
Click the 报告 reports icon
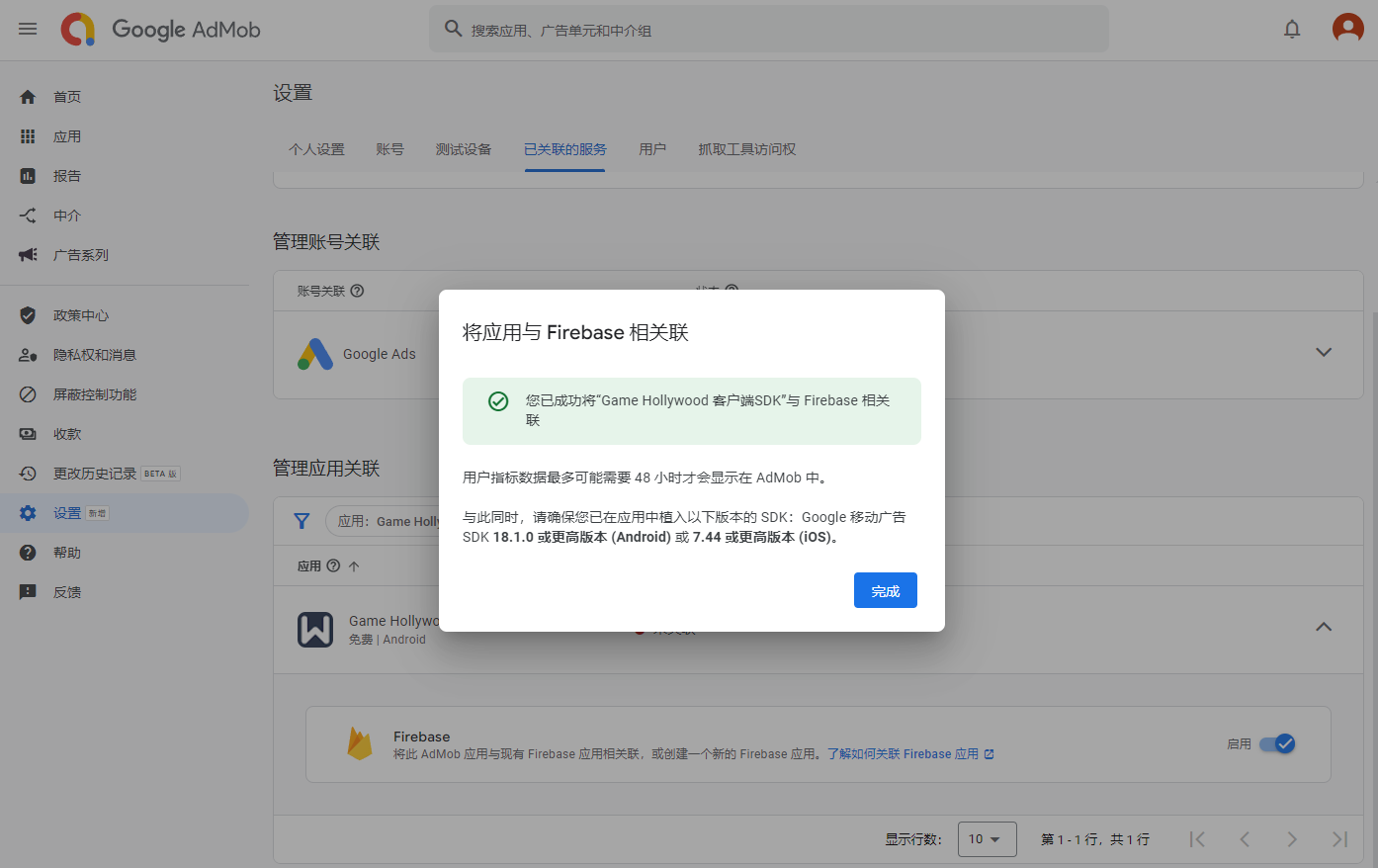coord(28,176)
